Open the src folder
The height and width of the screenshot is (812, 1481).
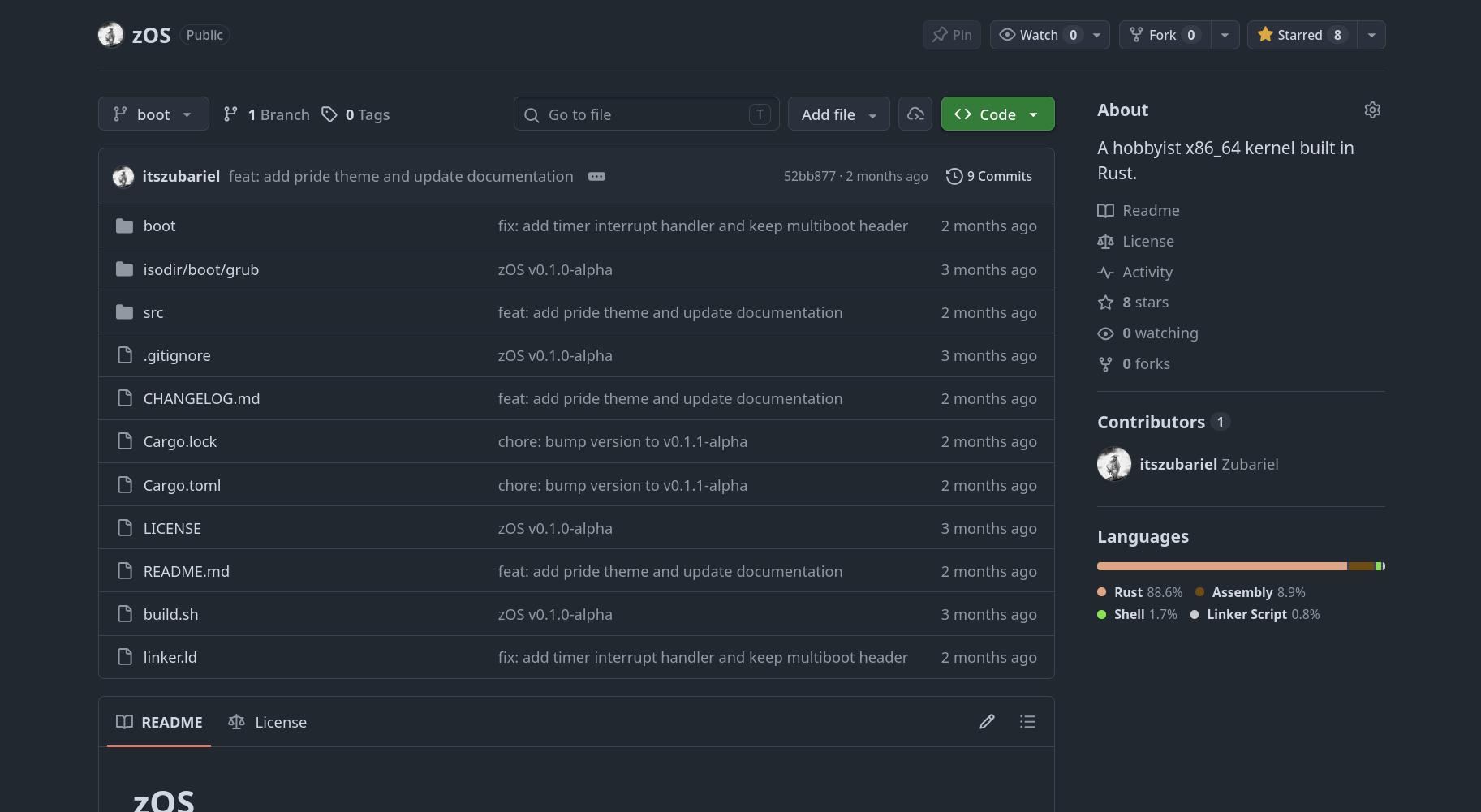click(x=153, y=312)
